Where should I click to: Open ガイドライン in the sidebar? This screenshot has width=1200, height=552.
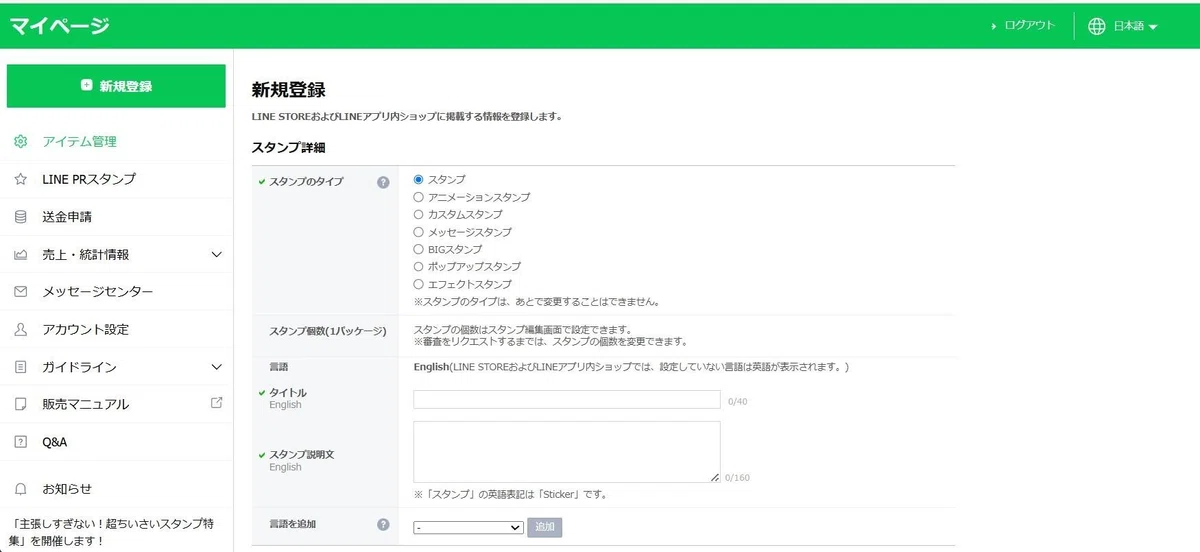pos(80,367)
